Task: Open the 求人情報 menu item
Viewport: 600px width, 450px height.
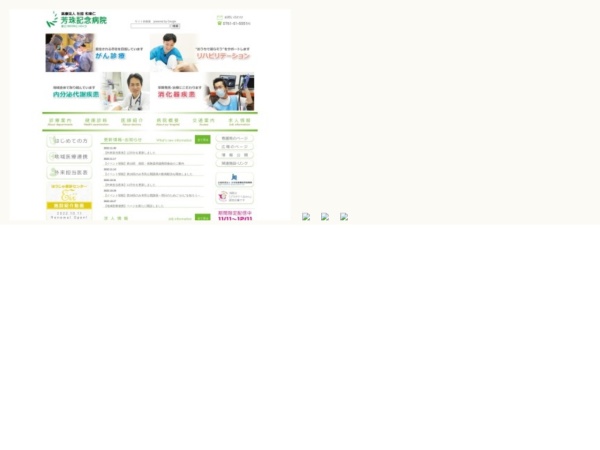Action: pyautogui.click(x=240, y=122)
